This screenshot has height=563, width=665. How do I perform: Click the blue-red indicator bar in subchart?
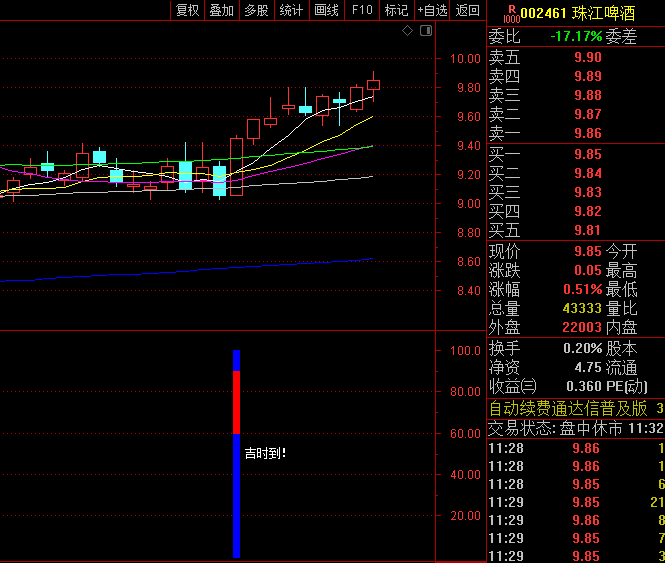click(237, 454)
